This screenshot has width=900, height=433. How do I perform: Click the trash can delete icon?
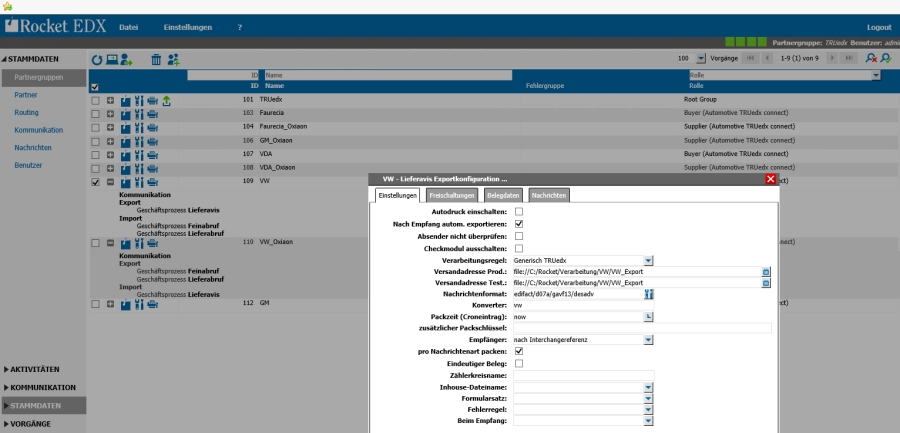click(156, 59)
